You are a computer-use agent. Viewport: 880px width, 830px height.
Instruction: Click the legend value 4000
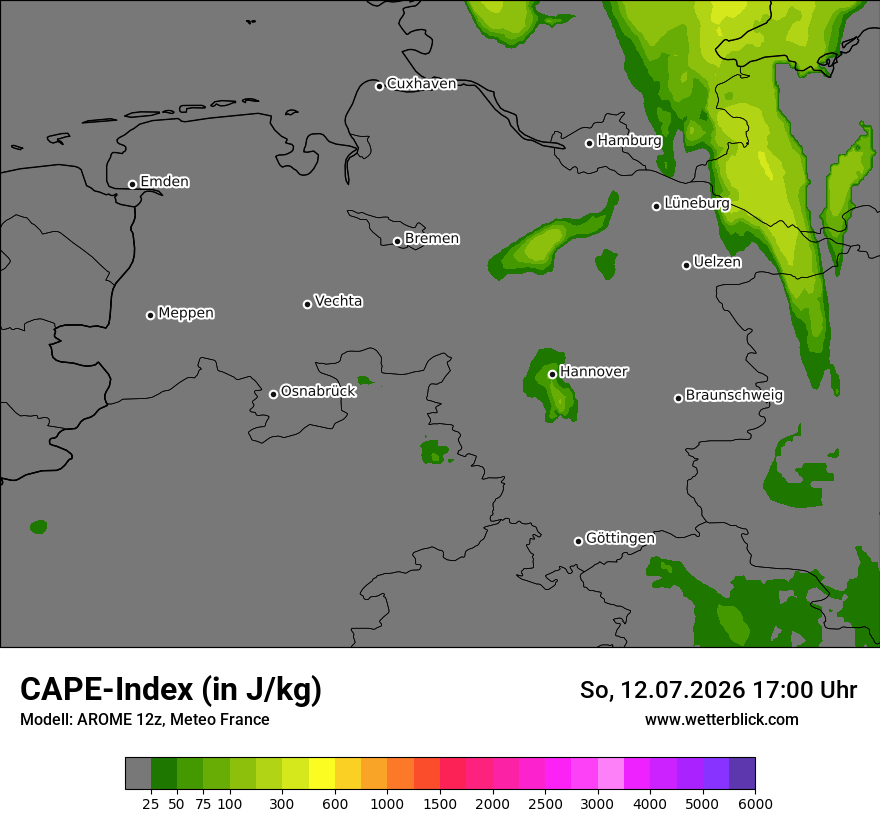pos(650,804)
